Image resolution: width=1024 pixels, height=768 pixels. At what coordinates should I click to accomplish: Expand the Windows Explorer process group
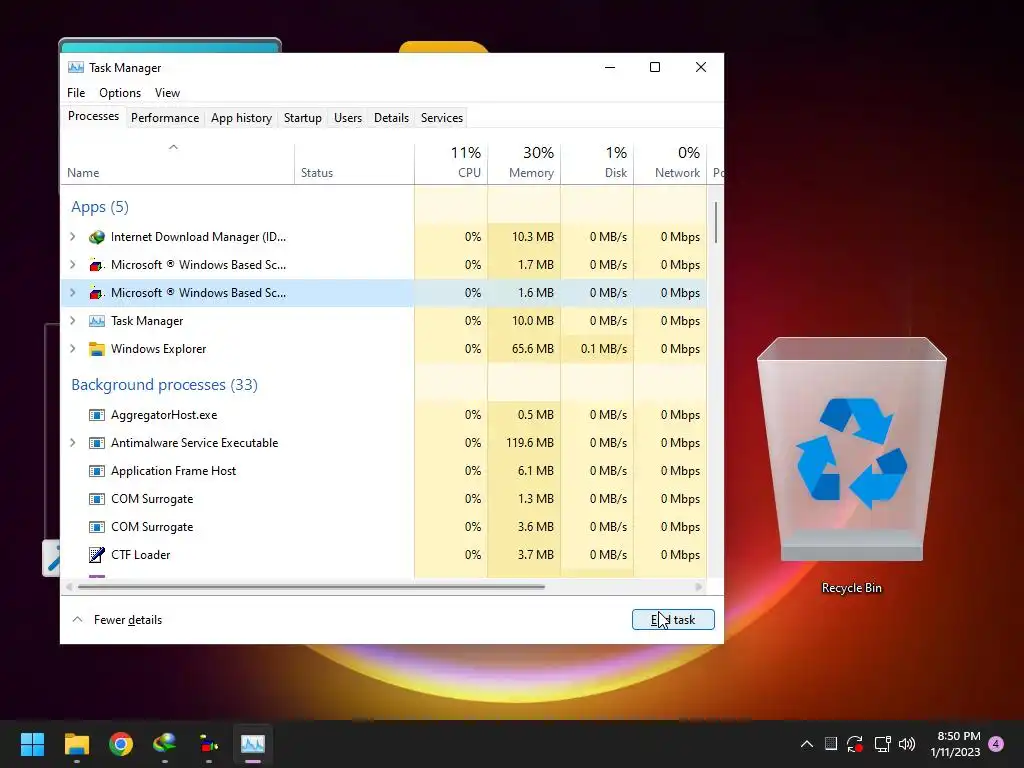(73, 349)
